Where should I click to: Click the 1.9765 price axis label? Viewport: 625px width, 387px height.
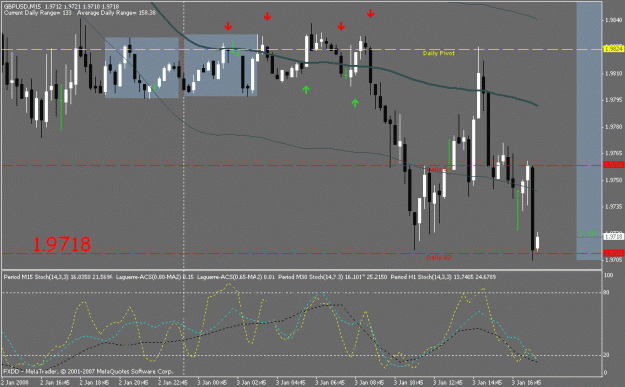[614, 153]
